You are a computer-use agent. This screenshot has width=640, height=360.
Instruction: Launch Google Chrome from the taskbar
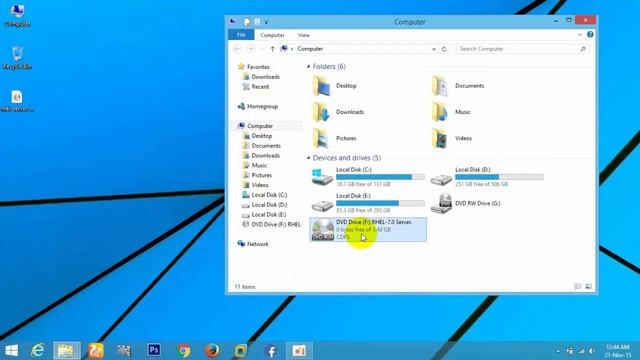click(183, 351)
